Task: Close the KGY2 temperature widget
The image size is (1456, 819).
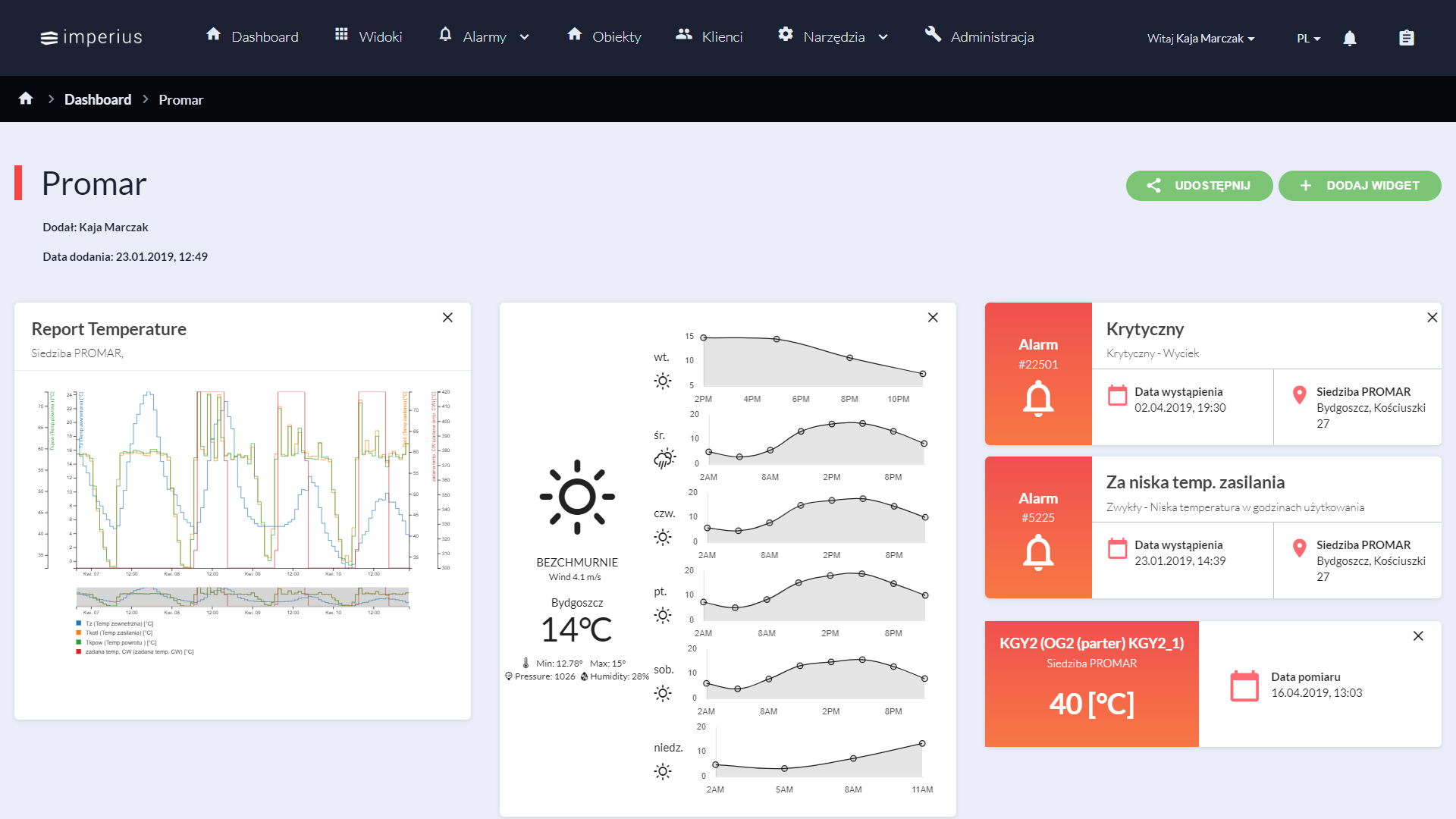Action: (x=1418, y=636)
